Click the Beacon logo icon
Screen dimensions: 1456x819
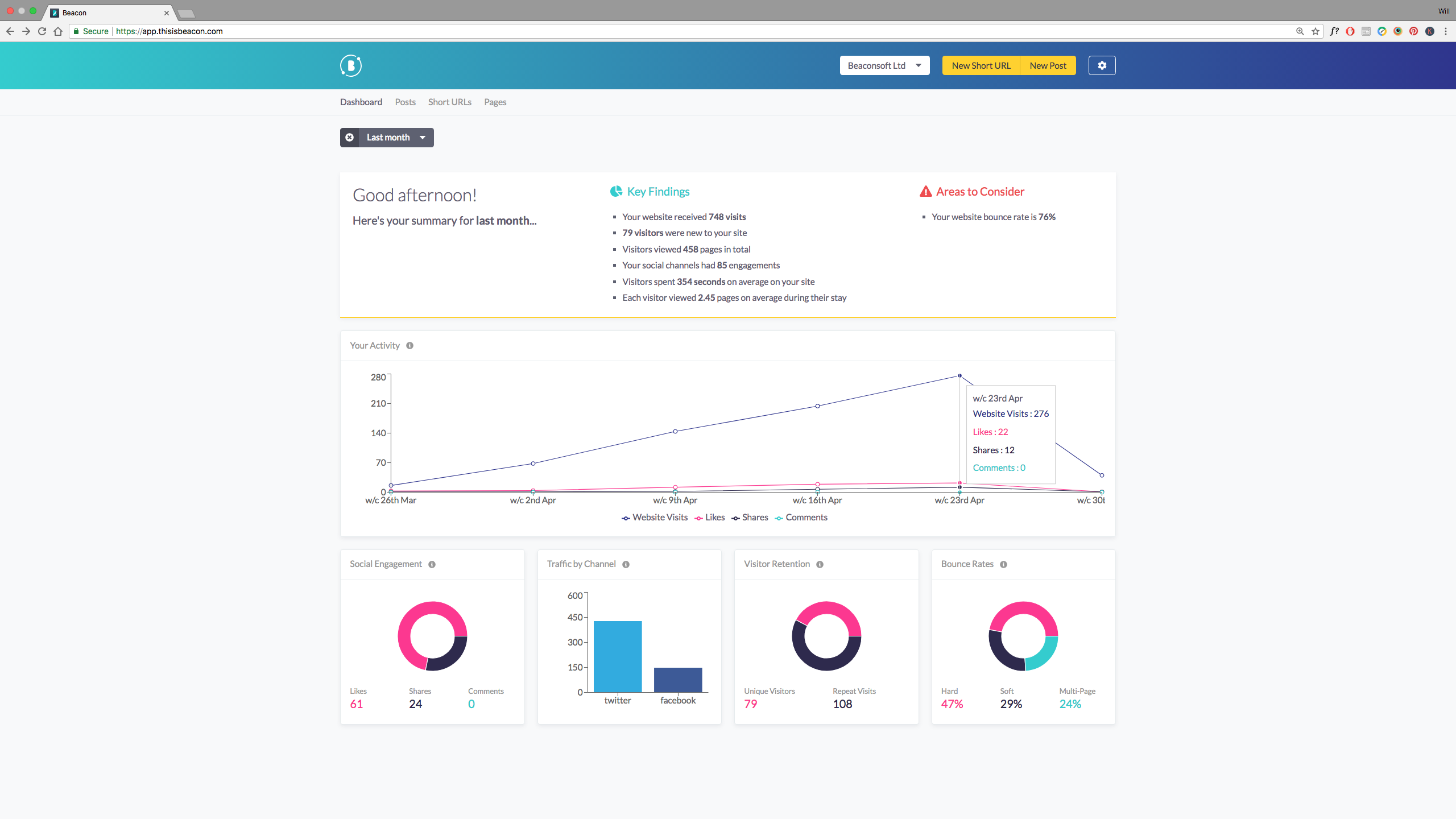(x=351, y=65)
